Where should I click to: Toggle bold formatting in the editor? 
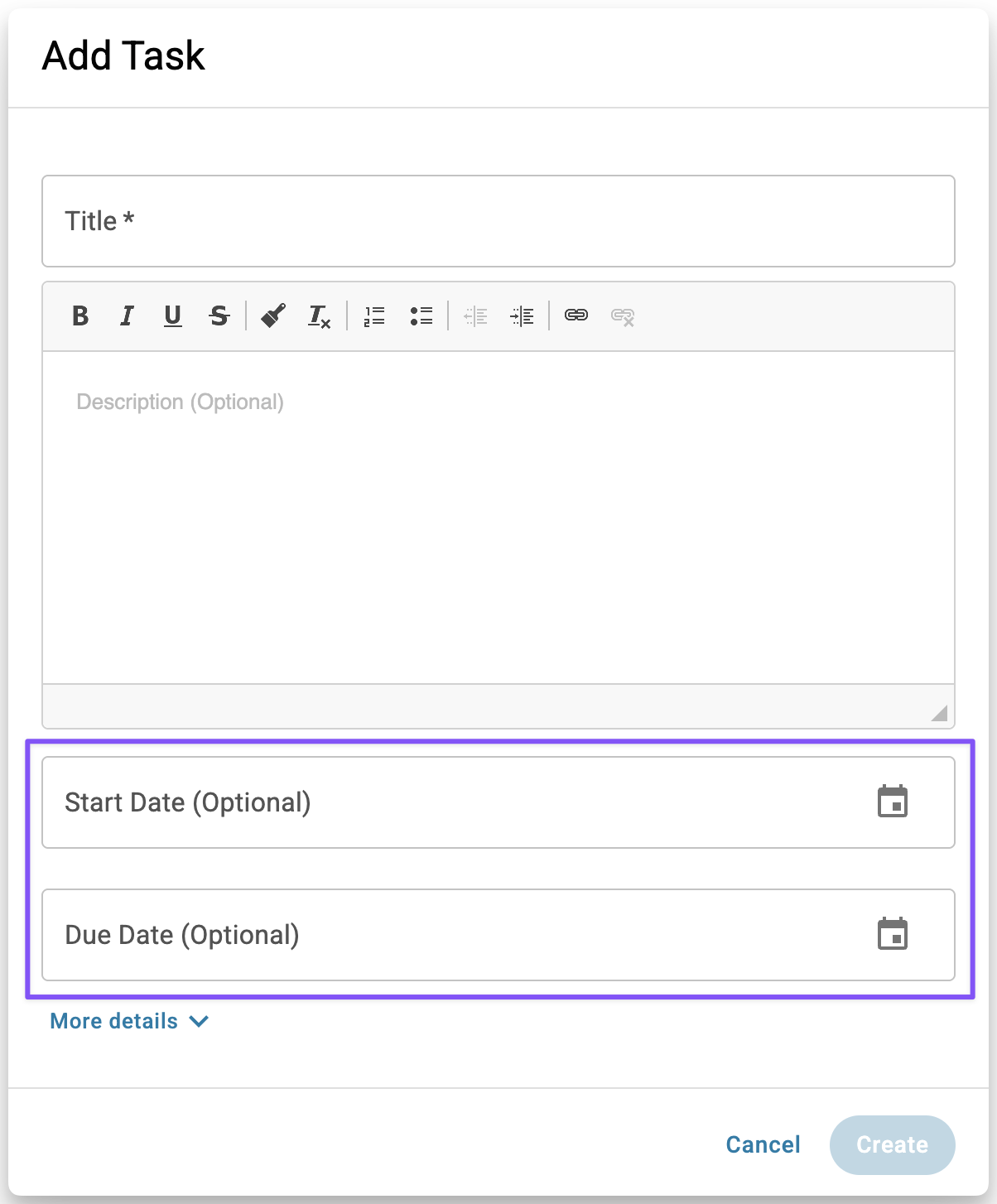[80, 315]
